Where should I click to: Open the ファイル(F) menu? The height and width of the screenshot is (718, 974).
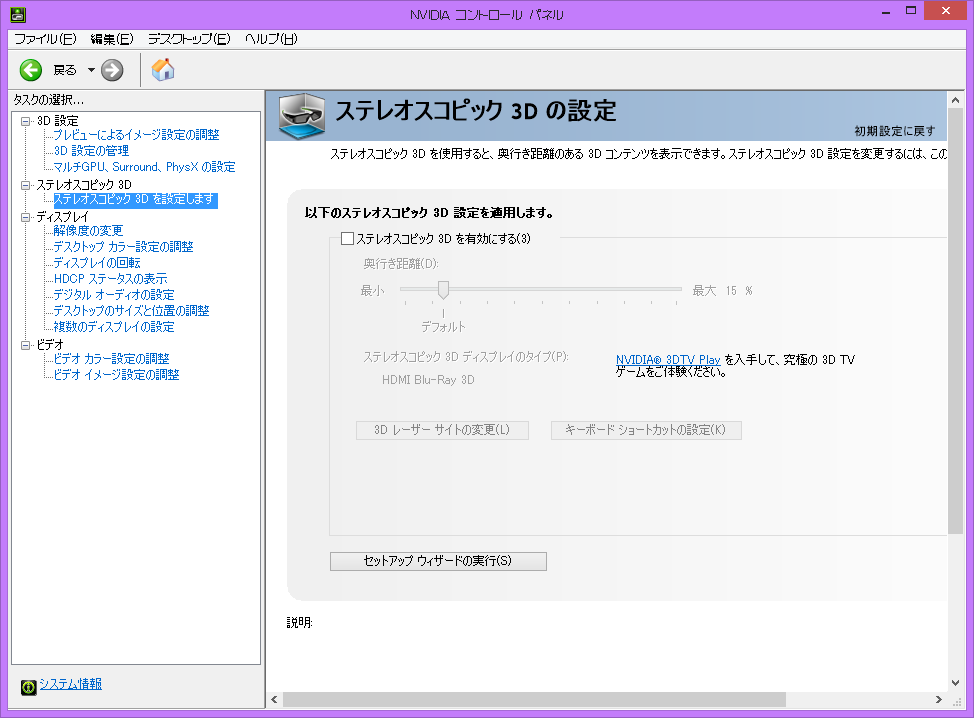point(45,39)
